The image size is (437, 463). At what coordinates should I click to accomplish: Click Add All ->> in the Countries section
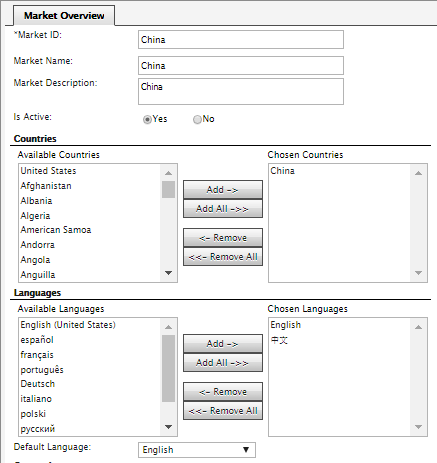pyautogui.click(x=223, y=209)
